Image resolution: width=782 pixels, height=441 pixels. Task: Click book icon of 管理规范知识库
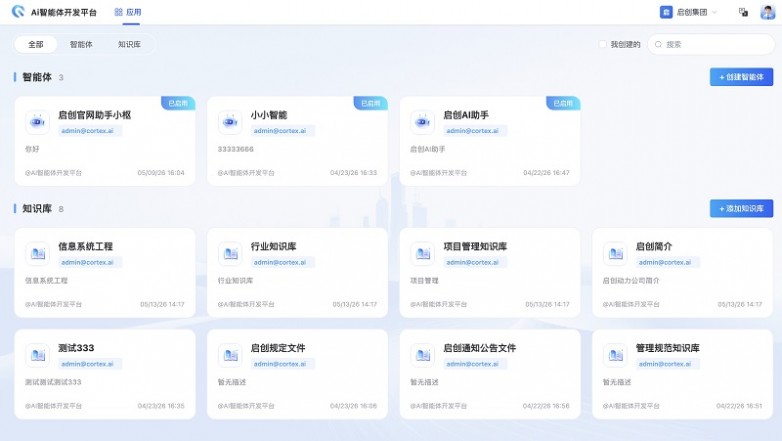(x=615, y=355)
